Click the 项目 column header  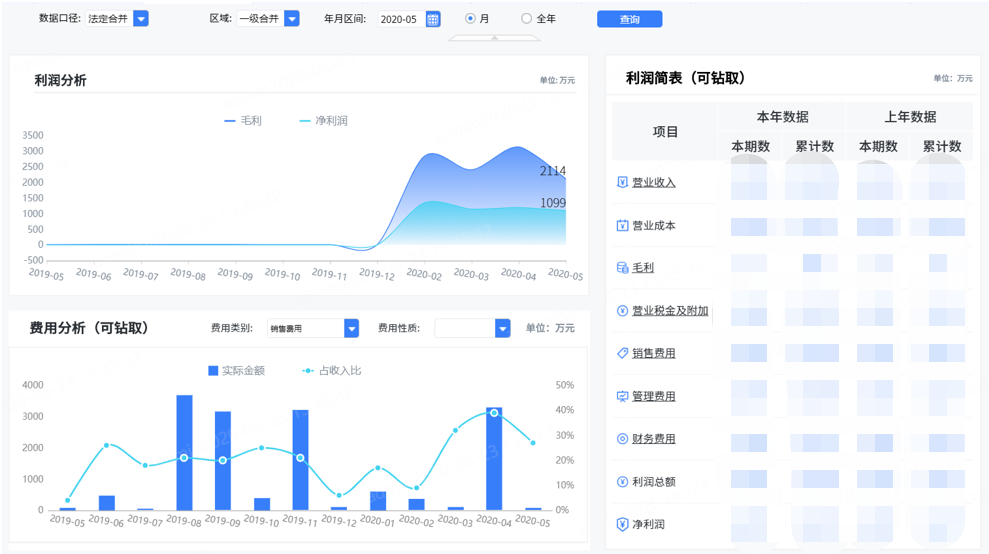click(665, 131)
